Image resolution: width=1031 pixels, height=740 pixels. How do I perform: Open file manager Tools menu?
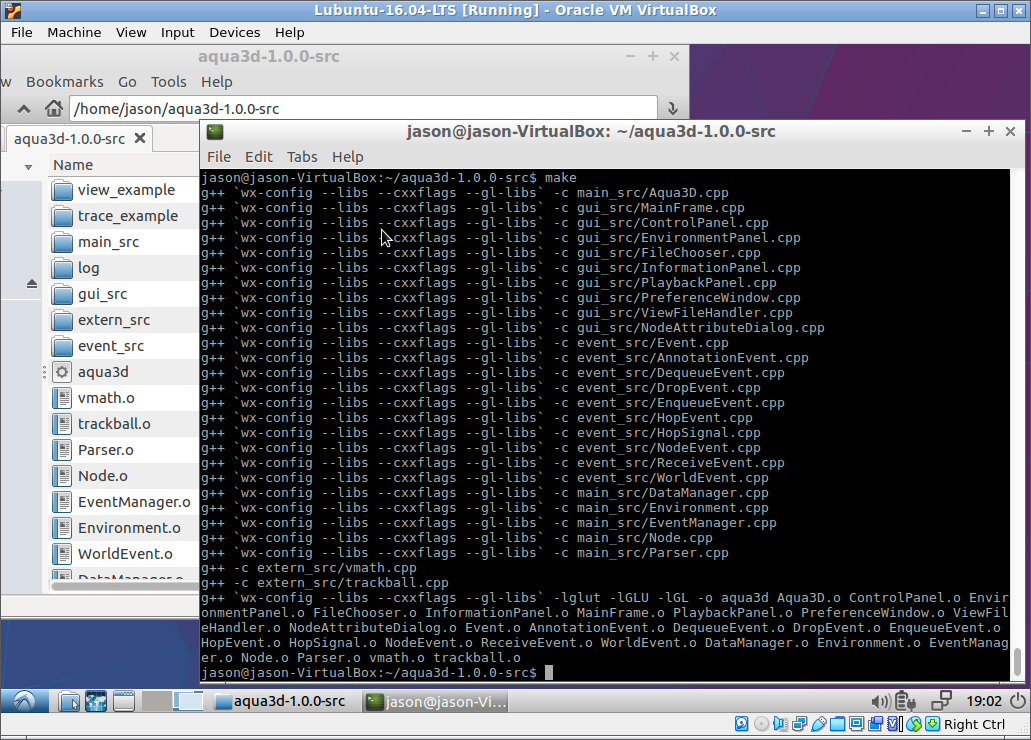coord(168,82)
